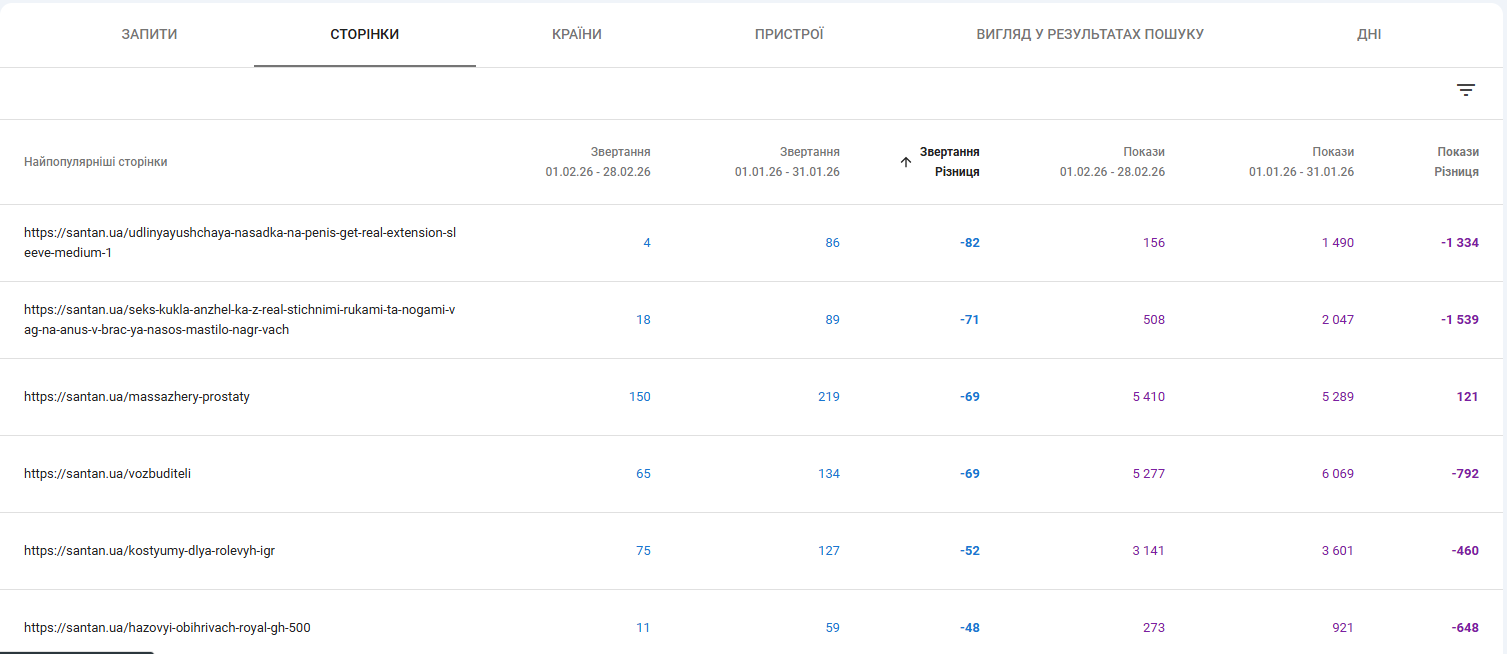The width and height of the screenshot is (1507, 654).
Task: Sort by Покази 01.01.26 - 31.01.26 column
Action: click(1301, 162)
